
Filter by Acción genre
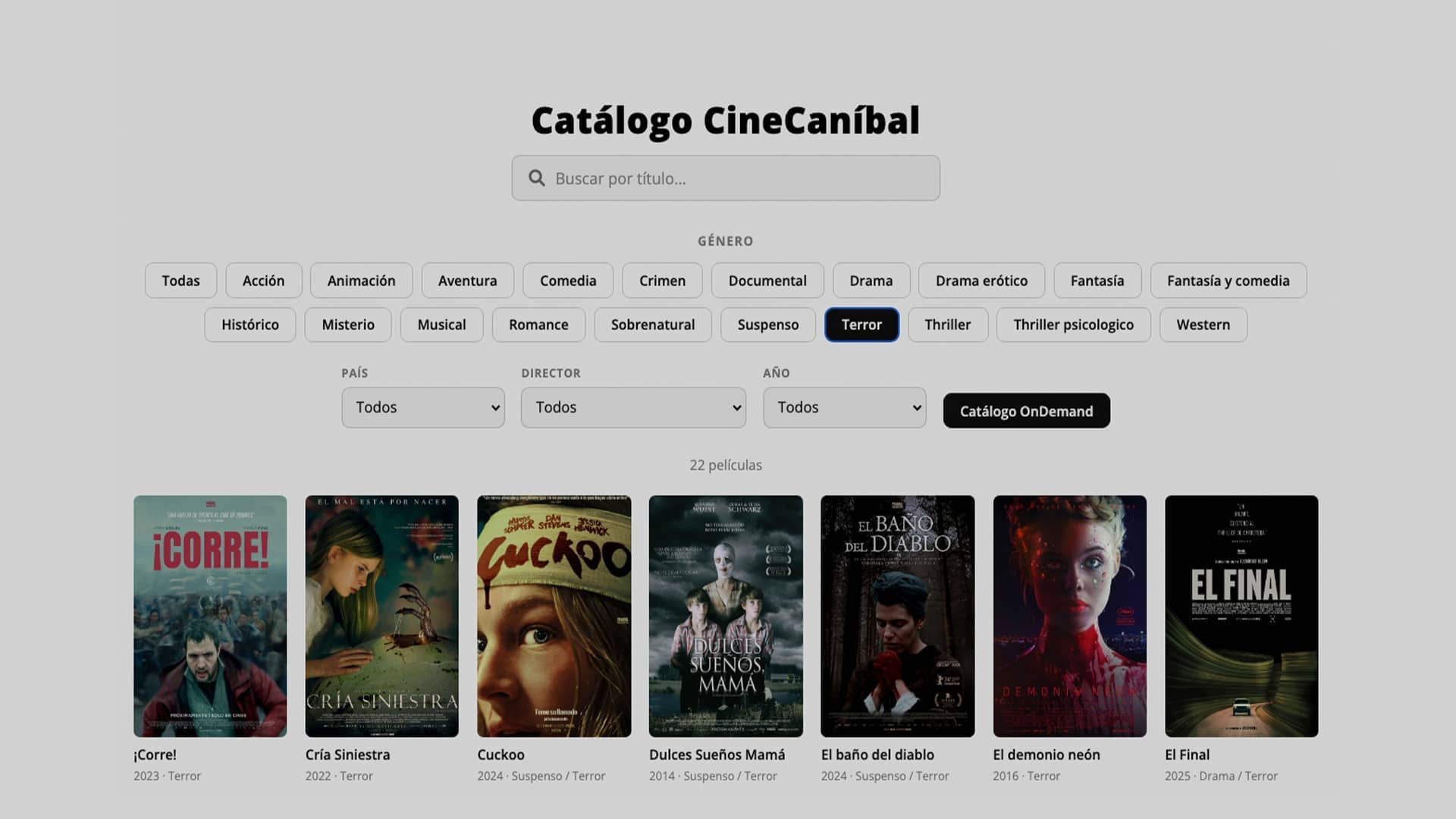[263, 281]
